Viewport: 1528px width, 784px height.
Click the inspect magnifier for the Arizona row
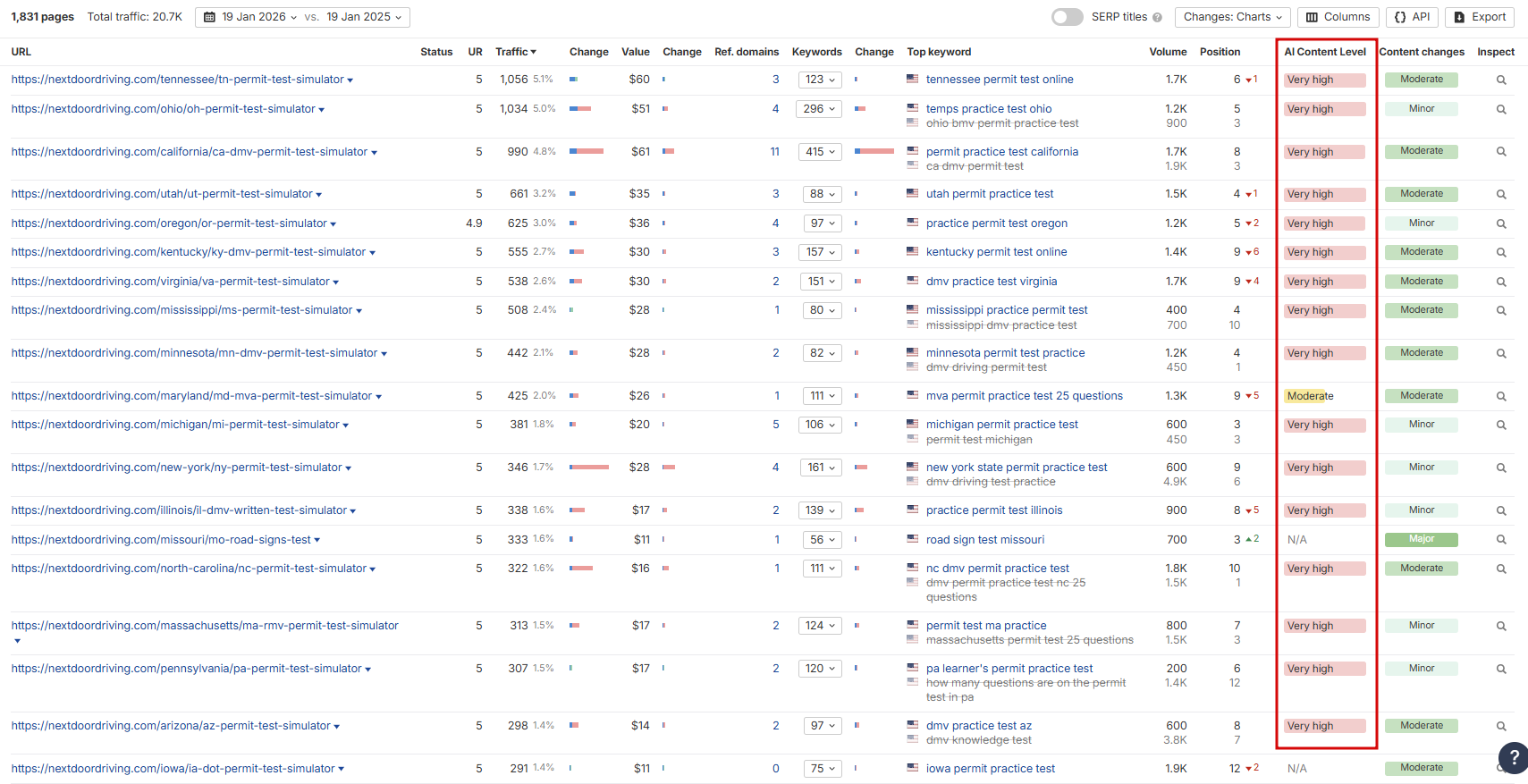(x=1501, y=727)
